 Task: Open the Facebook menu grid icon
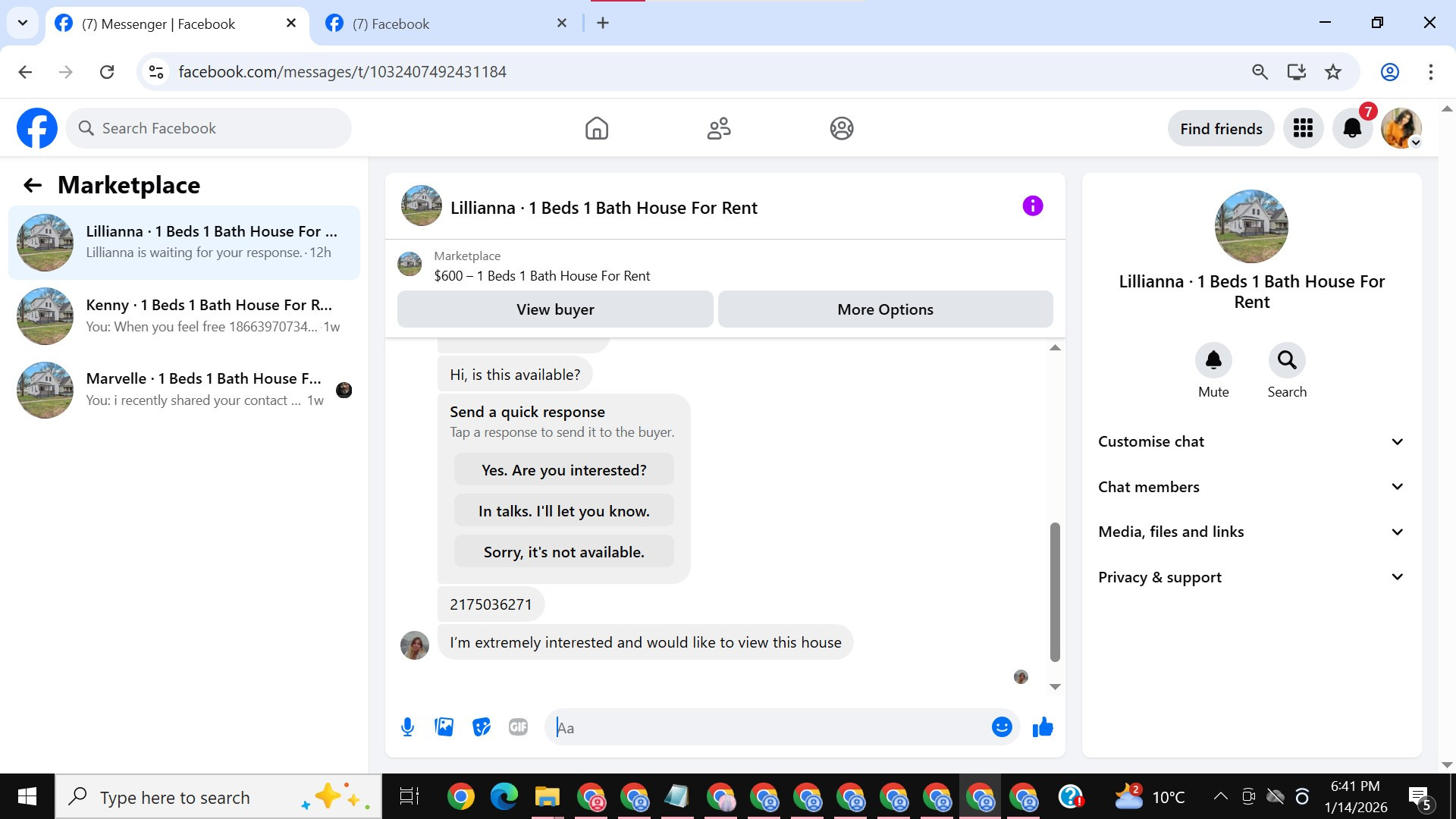click(x=1303, y=128)
